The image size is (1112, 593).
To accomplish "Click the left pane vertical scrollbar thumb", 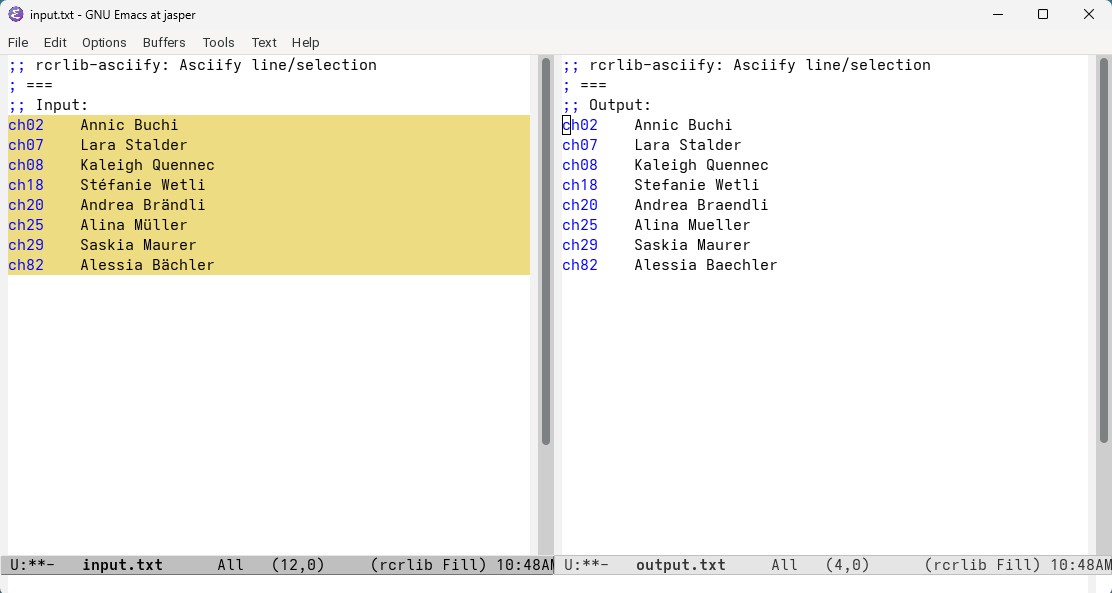I will pyautogui.click(x=546, y=252).
